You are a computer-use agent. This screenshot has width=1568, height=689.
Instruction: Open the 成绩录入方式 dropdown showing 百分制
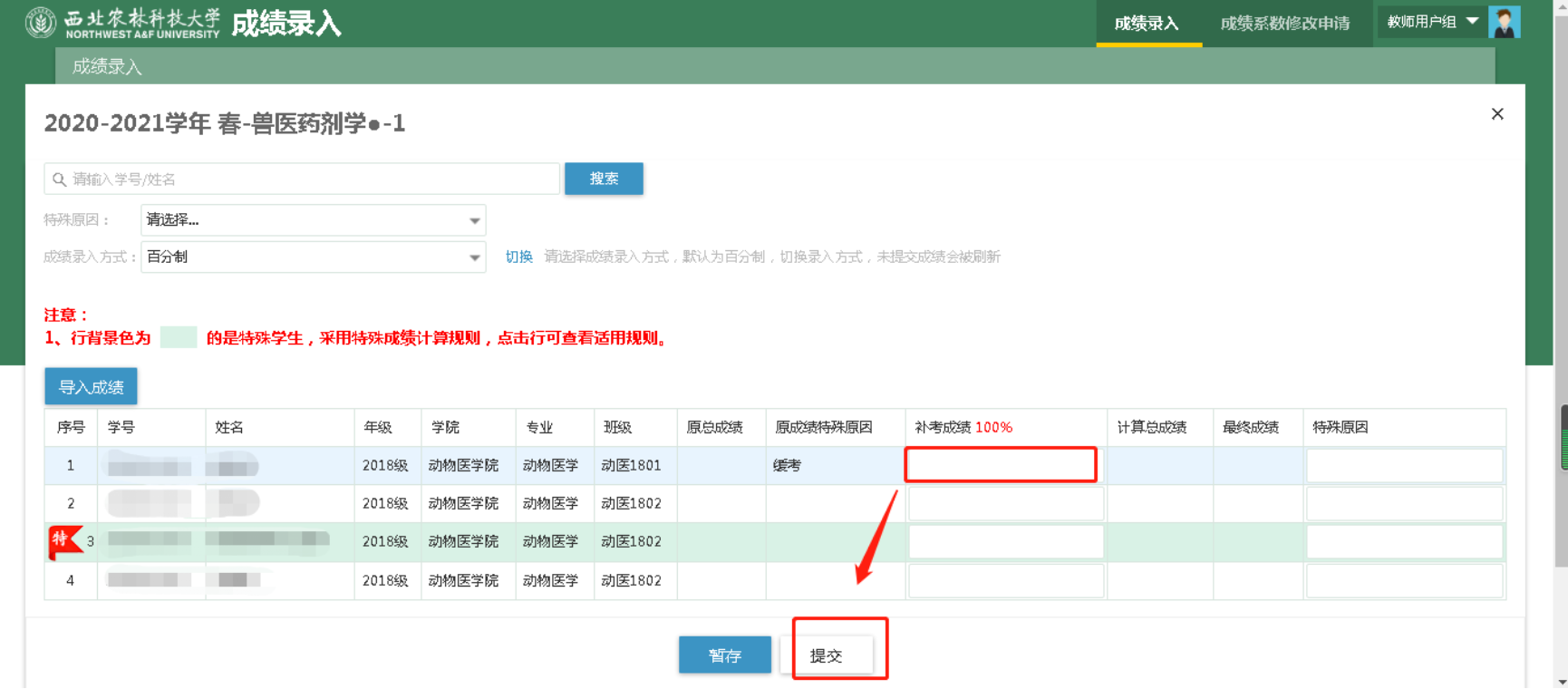pyautogui.click(x=313, y=257)
